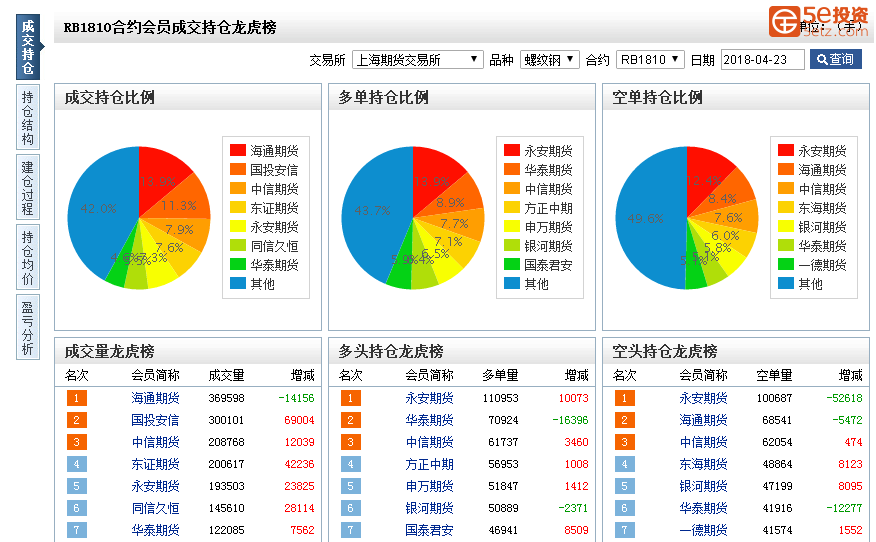This screenshot has height=542, width=876.
Task: Open 东海期货 link in 空头持仓龙虎榜
Action: tap(703, 464)
